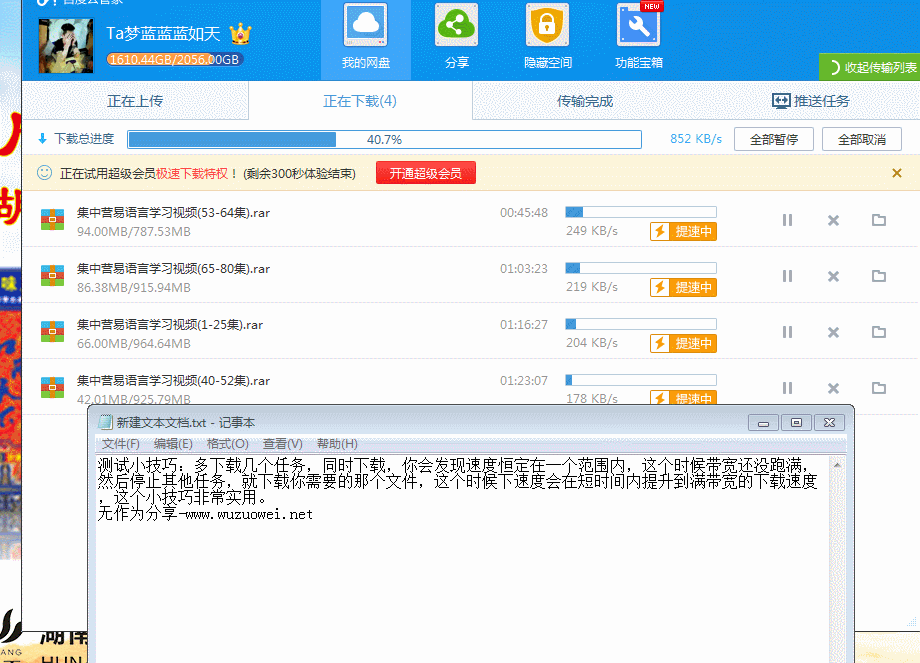Open folder location for 集中营易语言学习视频(53-64集).rar
Viewport: 920px width, 663px height.
tap(878, 220)
